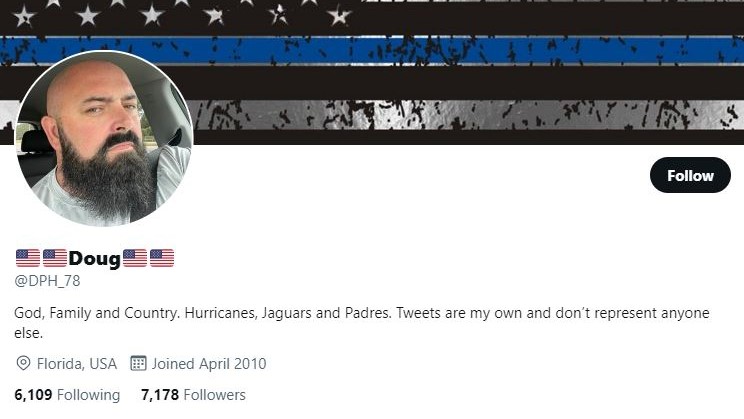Screen dimensions: 744x419
Task: Click the leftmost star in the banner
Action: (23, 17)
